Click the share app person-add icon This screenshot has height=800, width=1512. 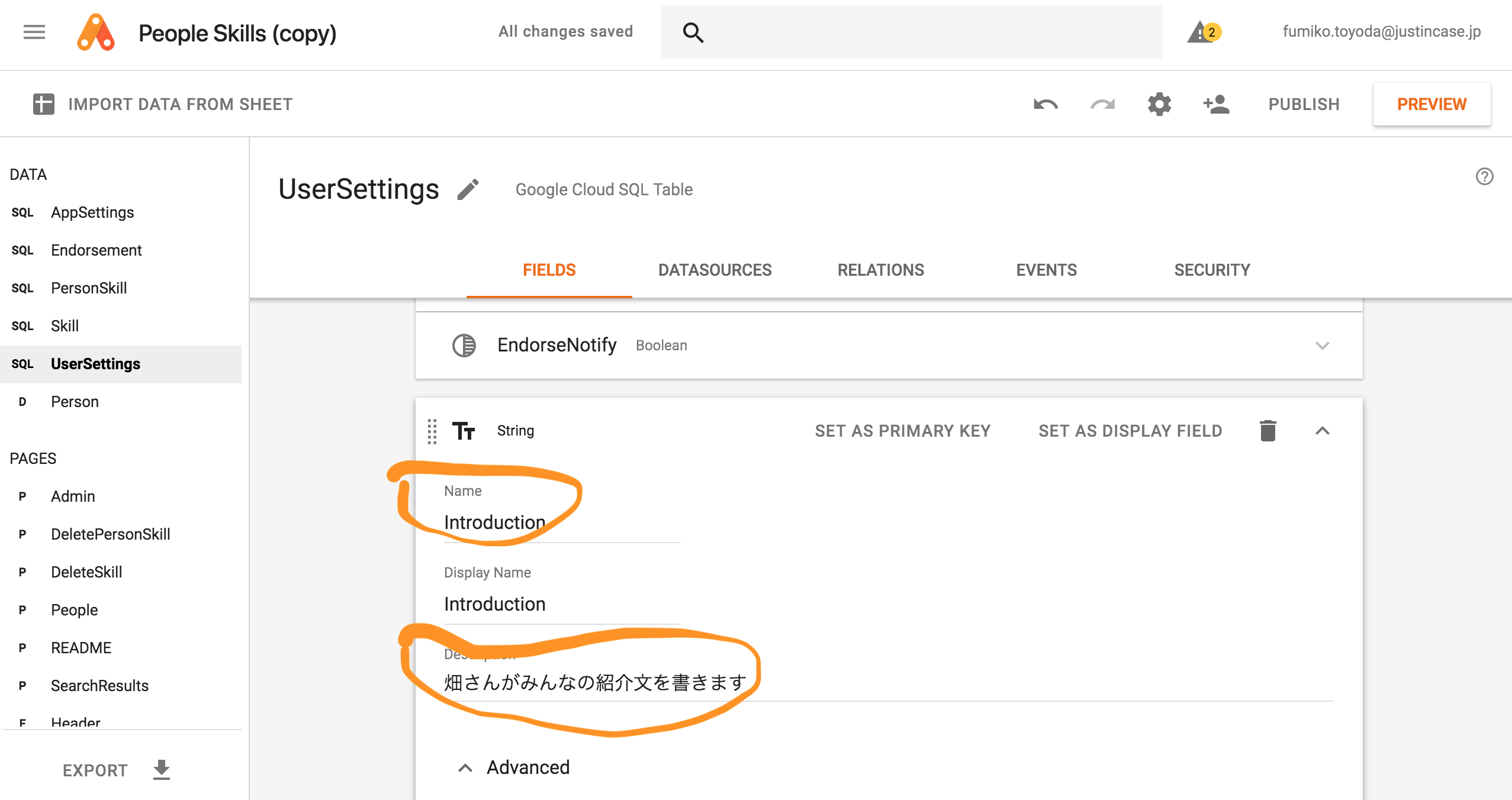click(1216, 105)
